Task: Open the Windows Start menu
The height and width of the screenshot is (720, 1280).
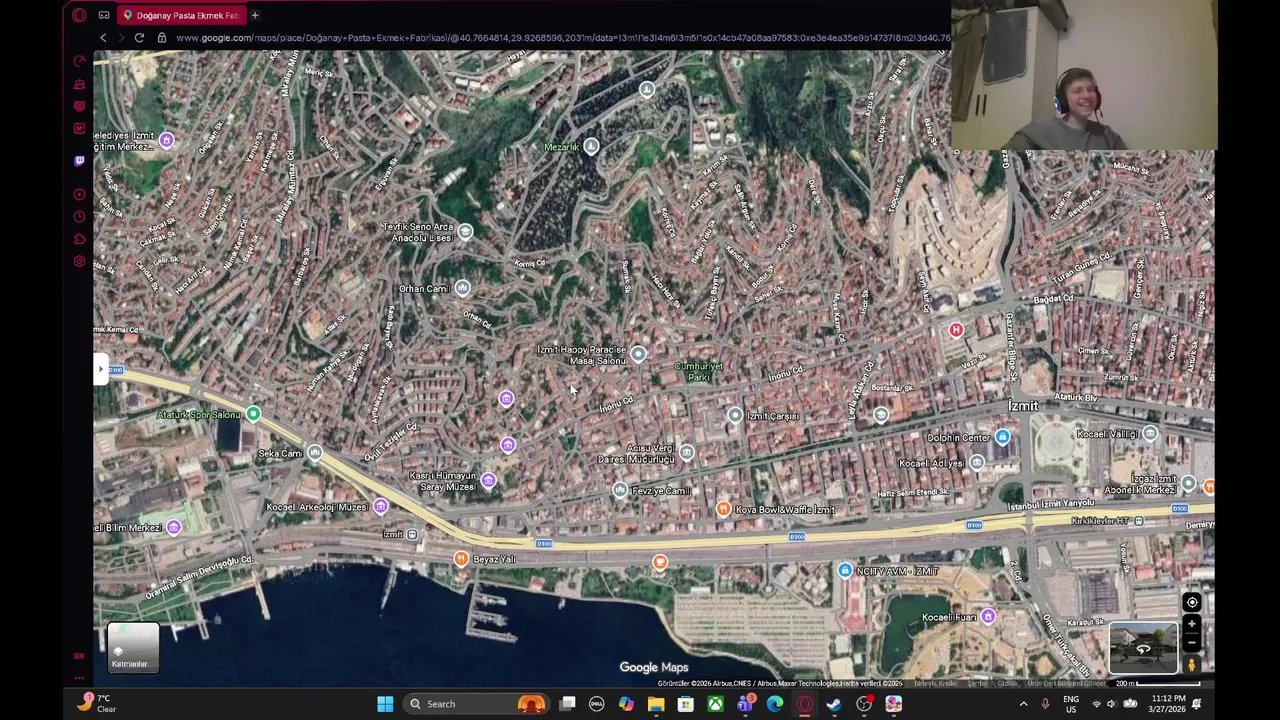Action: tap(385, 704)
